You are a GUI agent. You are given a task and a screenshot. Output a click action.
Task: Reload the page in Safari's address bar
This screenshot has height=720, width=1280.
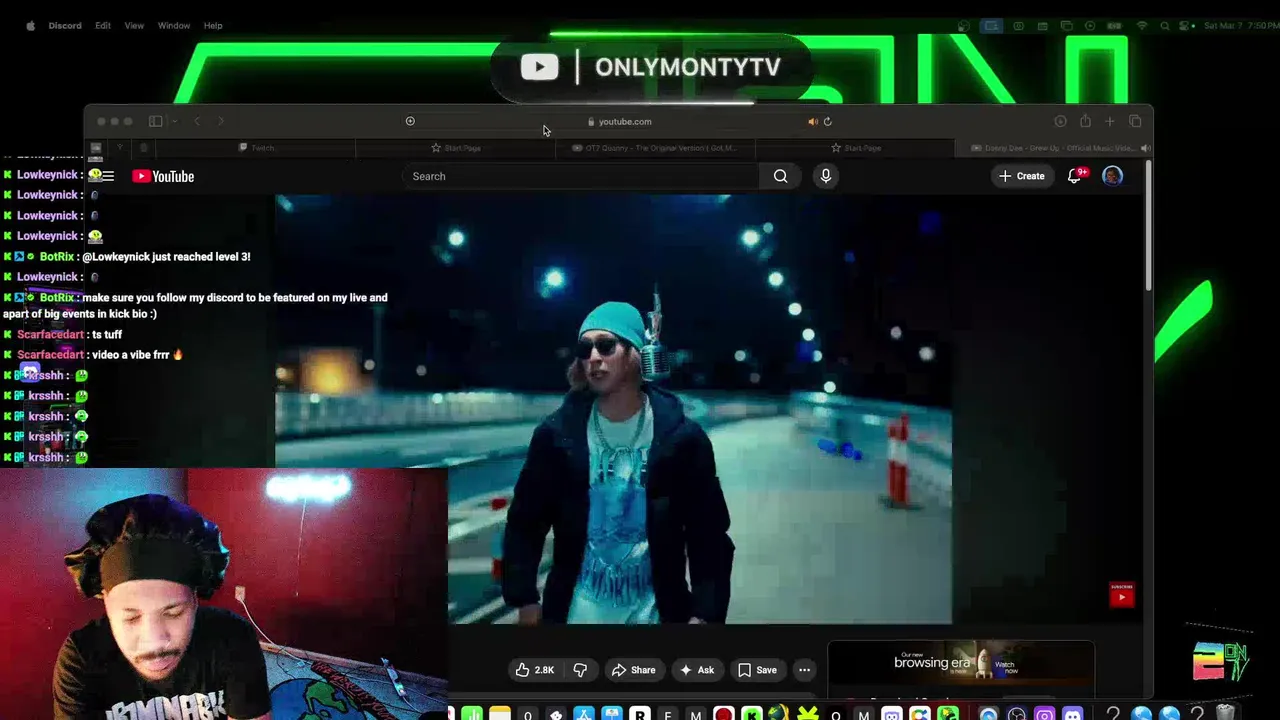coord(827,121)
